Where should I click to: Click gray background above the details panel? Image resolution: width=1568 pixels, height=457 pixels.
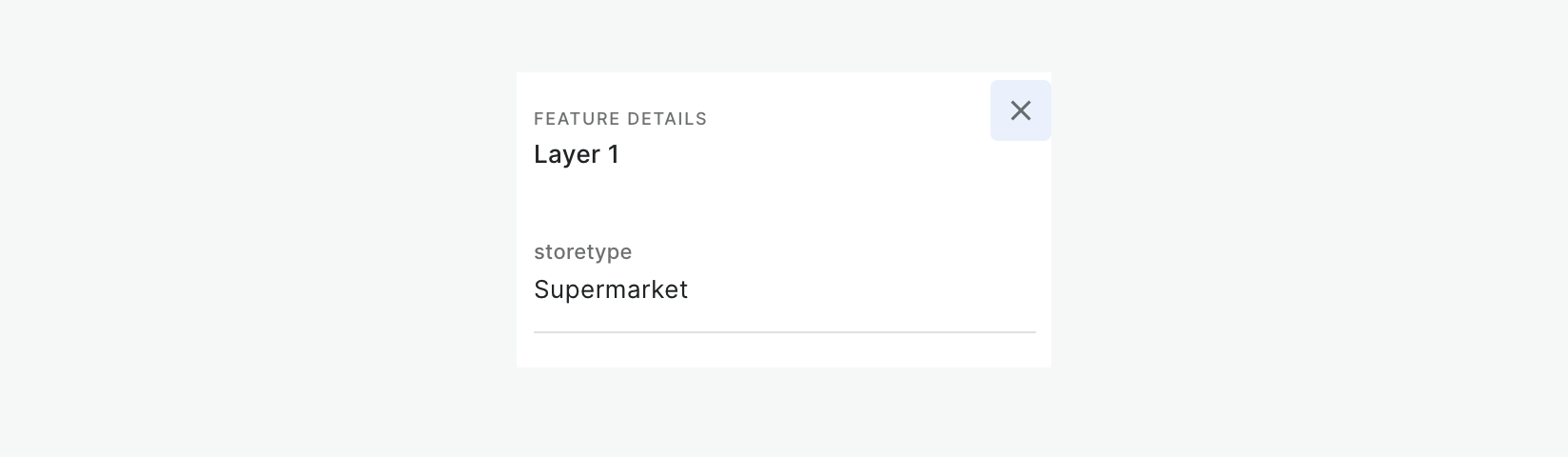784,36
